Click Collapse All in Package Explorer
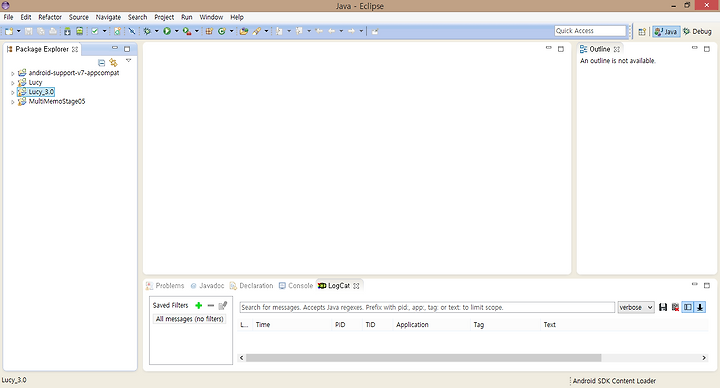Viewport: 720px width, 388px height. click(x=101, y=62)
